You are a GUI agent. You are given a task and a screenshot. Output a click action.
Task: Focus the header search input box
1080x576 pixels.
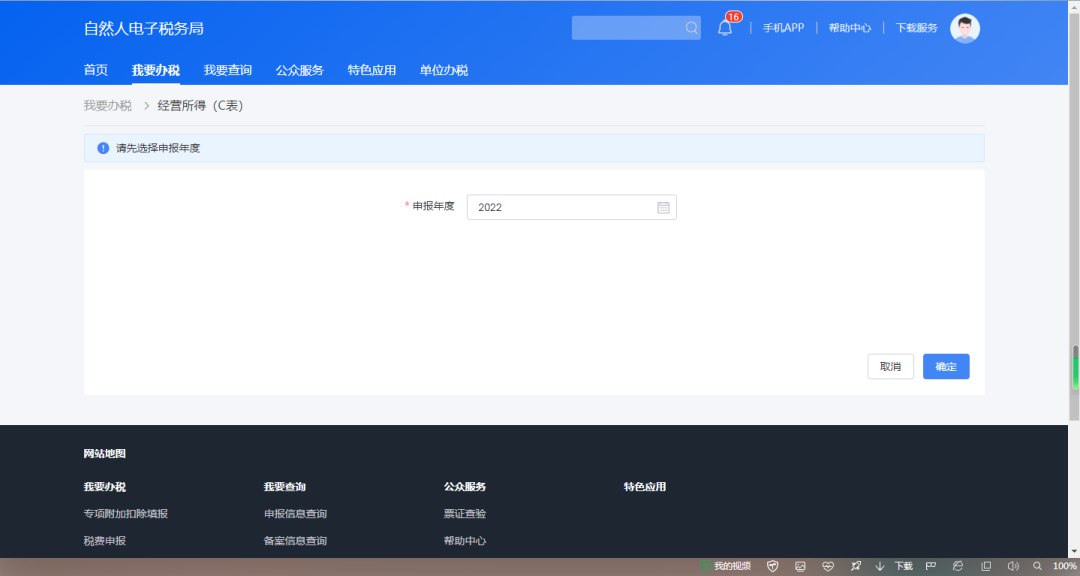pos(627,28)
